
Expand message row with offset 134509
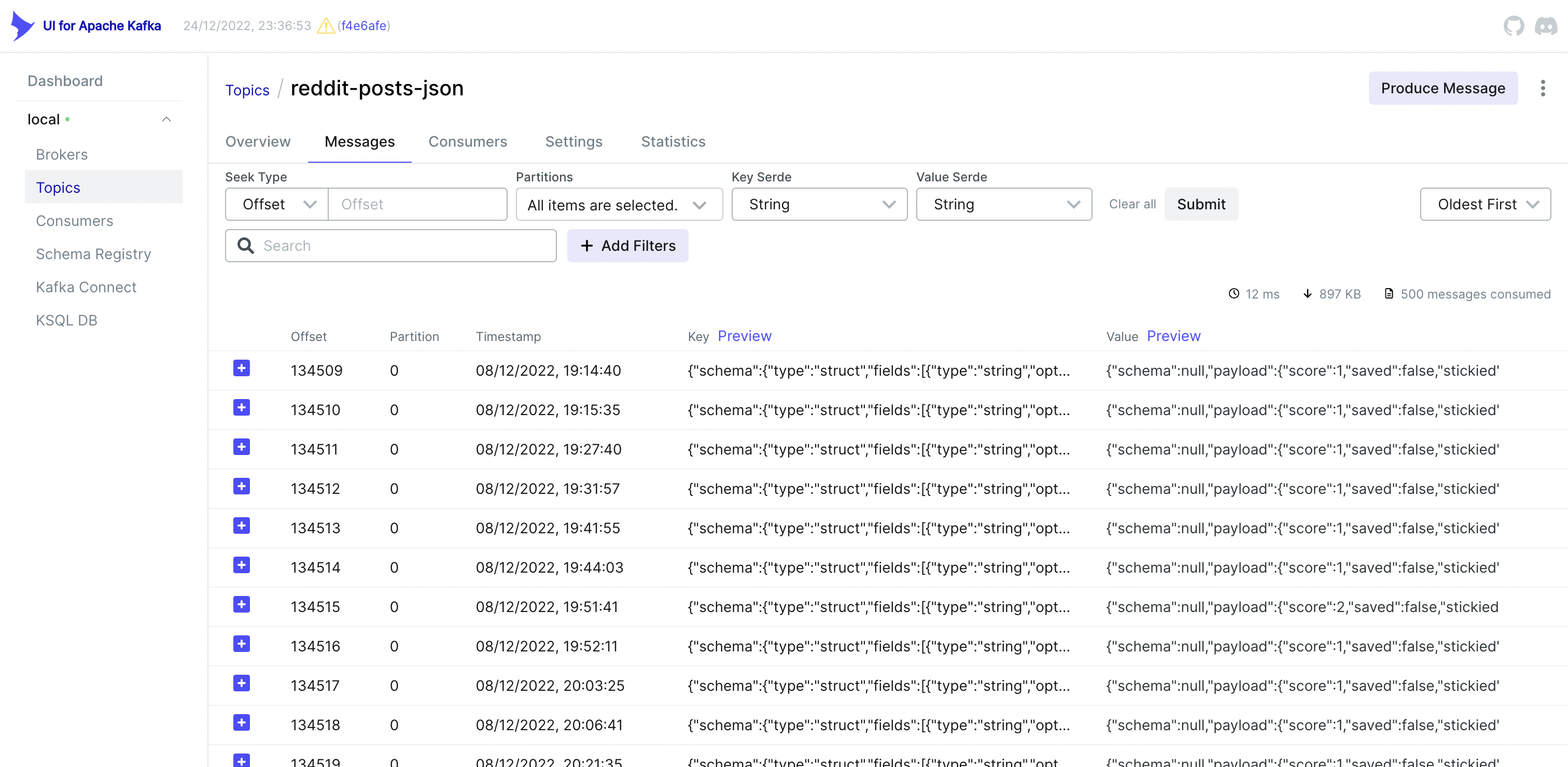[242, 368]
